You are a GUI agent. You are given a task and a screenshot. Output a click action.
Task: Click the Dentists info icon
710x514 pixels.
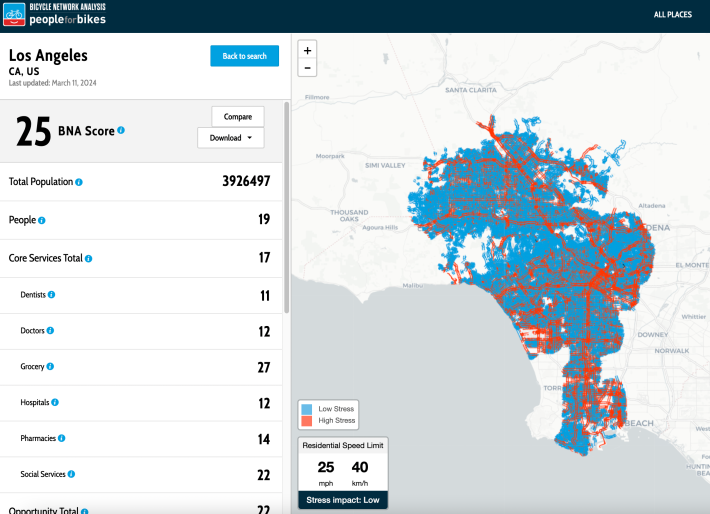coord(52,294)
